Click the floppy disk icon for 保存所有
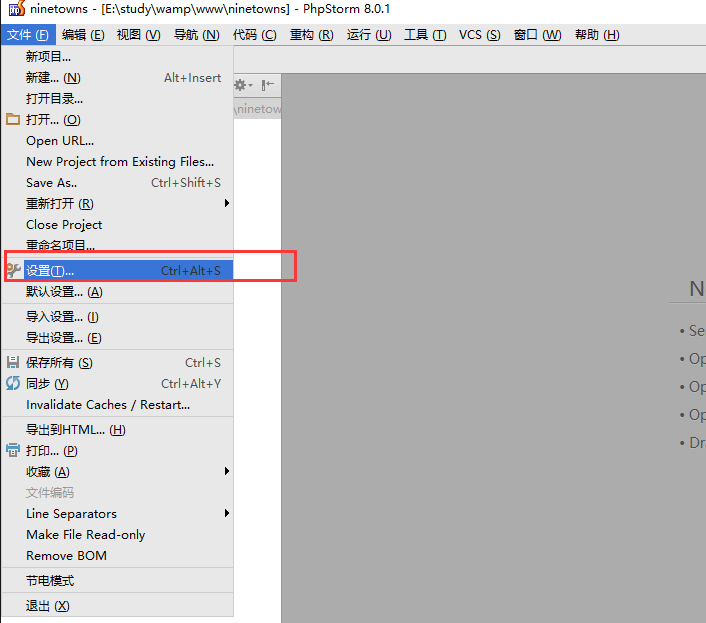The height and width of the screenshot is (623, 706). pos(13,362)
